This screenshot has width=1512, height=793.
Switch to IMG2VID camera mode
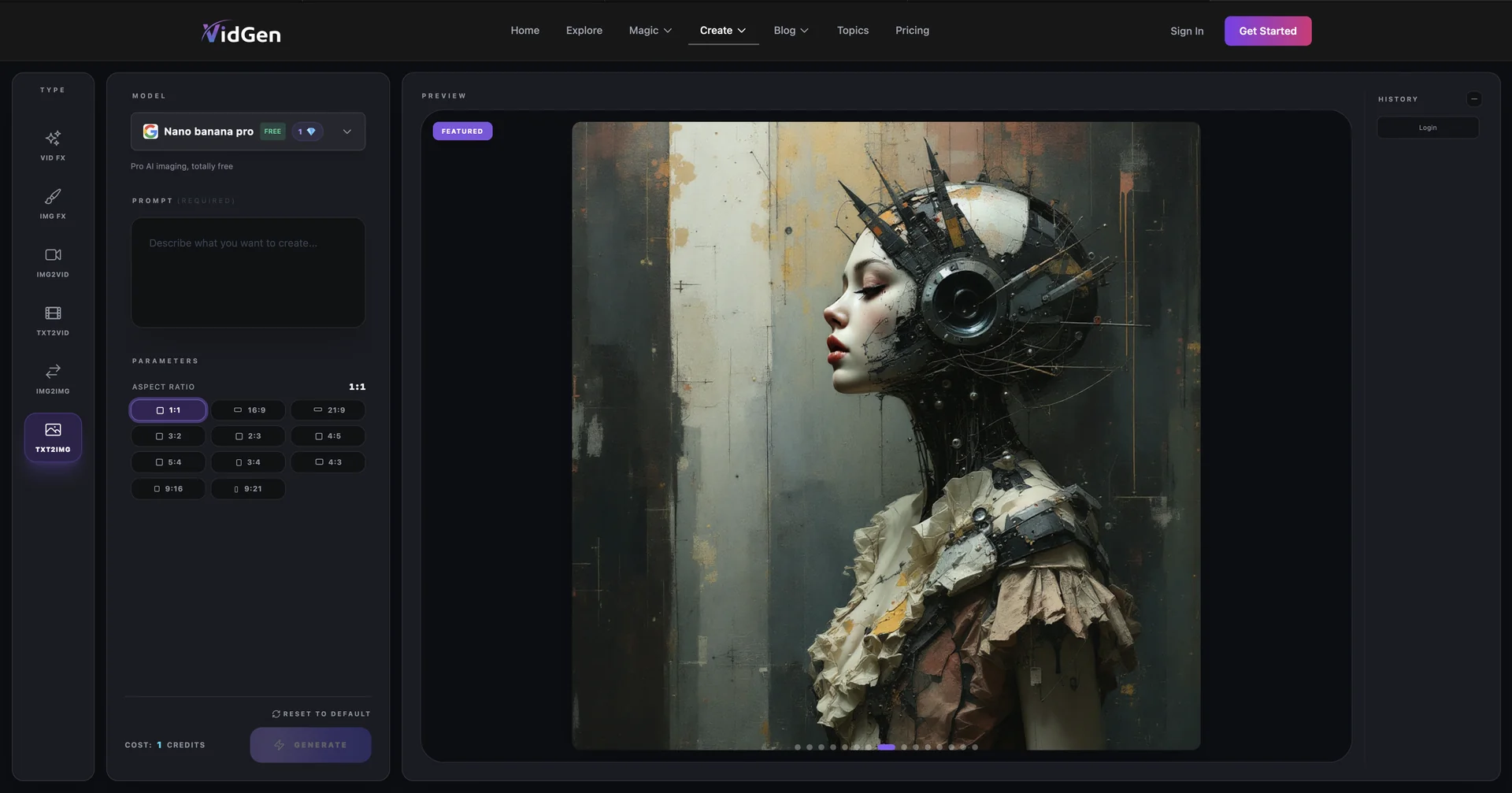click(53, 255)
